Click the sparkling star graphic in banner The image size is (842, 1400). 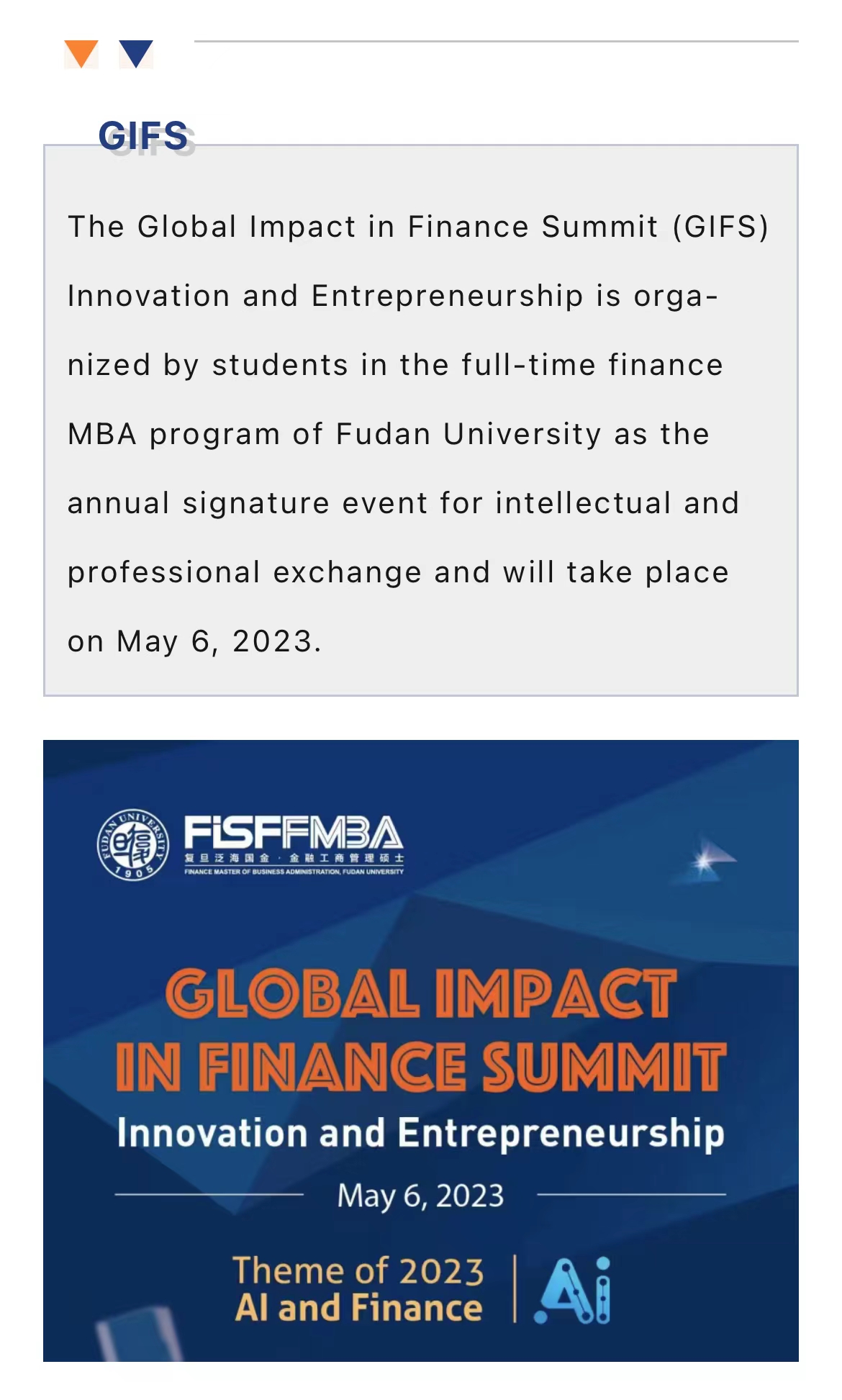pyautogui.click(x=705, y=859)
